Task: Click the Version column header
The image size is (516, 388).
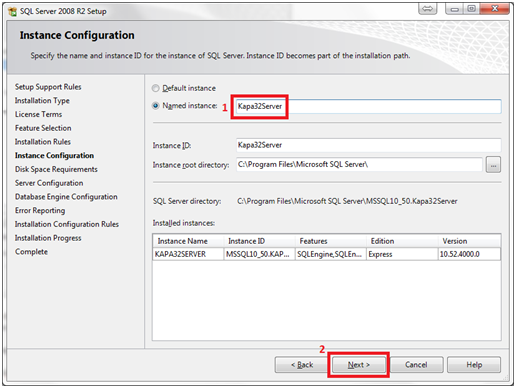Action: click(469, 241)
